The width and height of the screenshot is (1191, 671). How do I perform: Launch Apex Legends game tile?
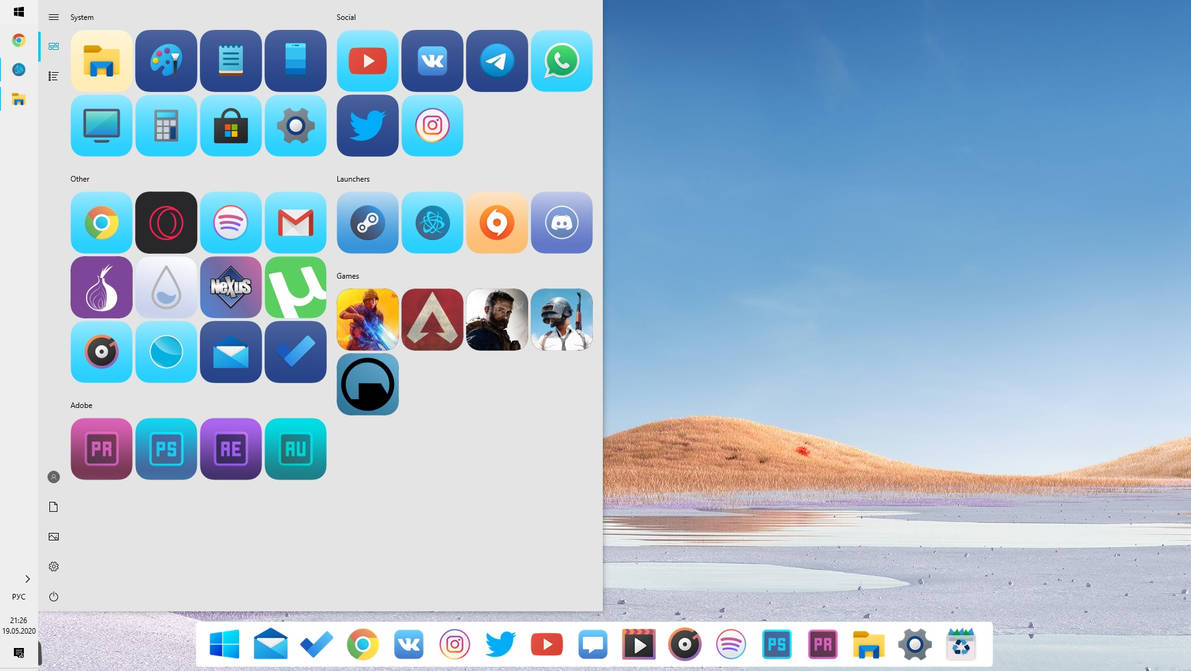(x=432, y=320)
